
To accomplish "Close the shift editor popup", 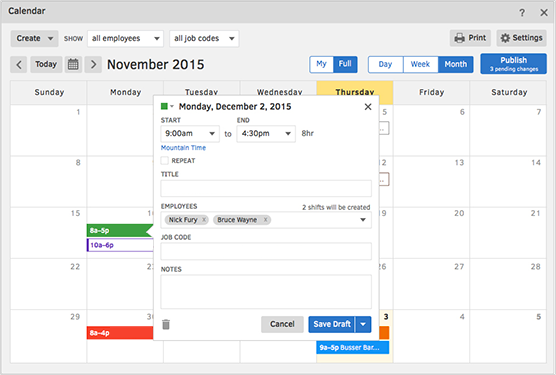I will coord(368,107).
